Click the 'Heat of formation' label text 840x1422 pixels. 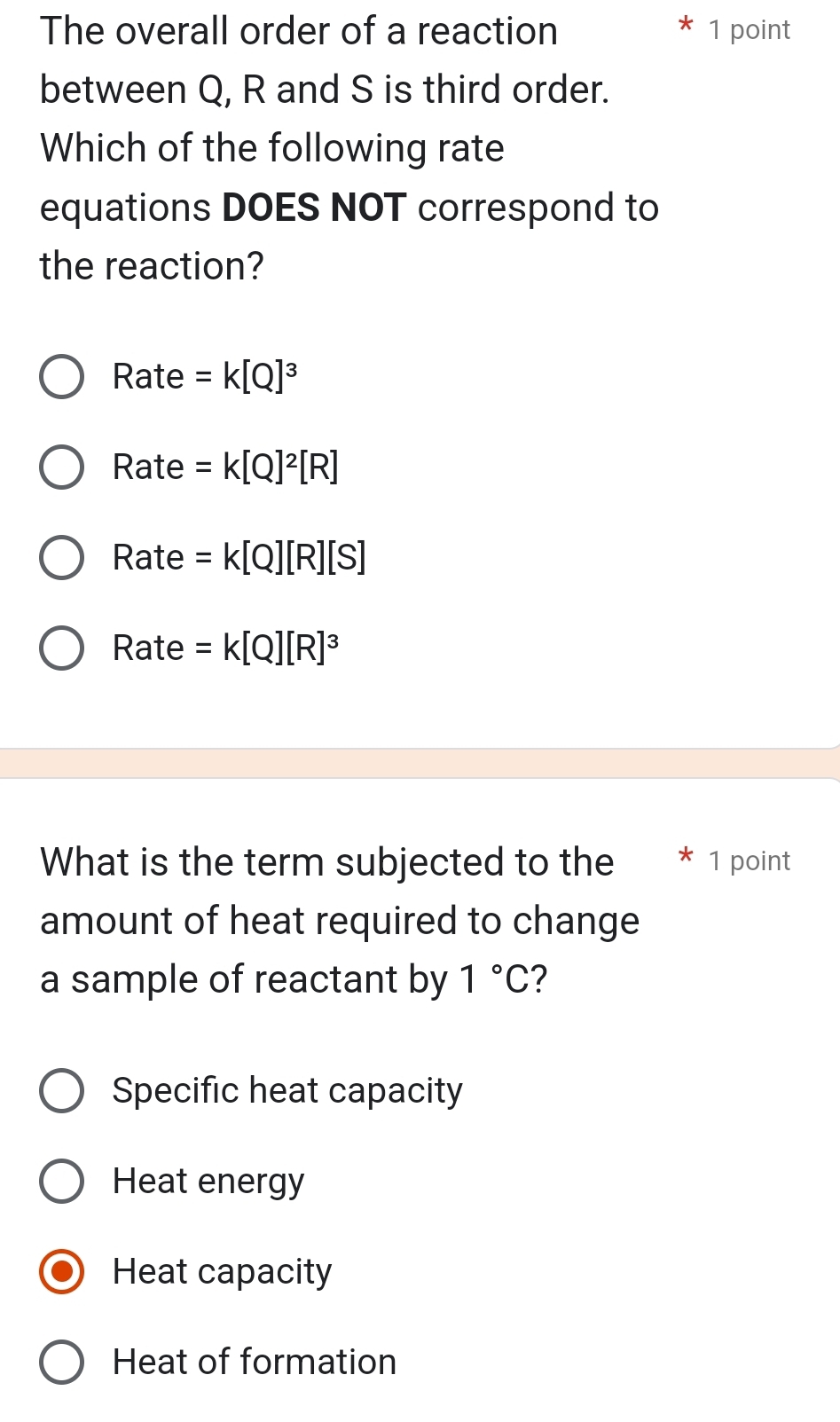[x=255, y=1363]
